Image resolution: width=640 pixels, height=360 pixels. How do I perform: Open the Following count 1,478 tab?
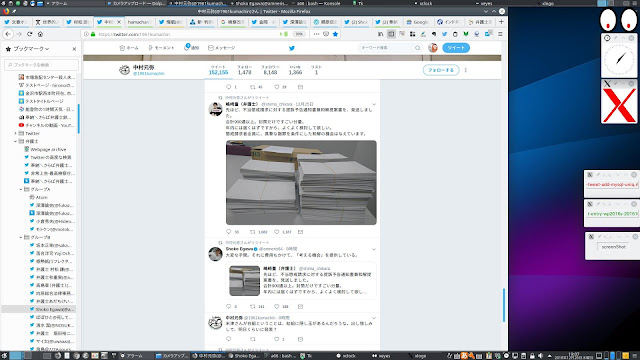[244, 70]
